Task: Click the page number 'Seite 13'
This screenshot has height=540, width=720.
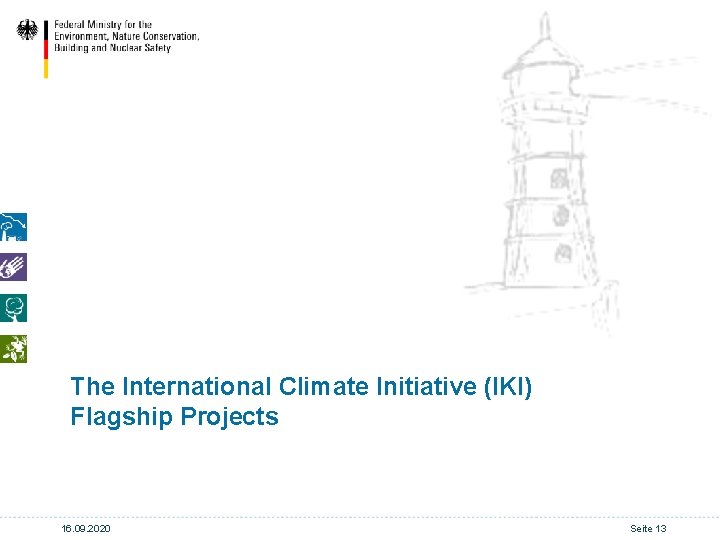Action: (648, 529)
